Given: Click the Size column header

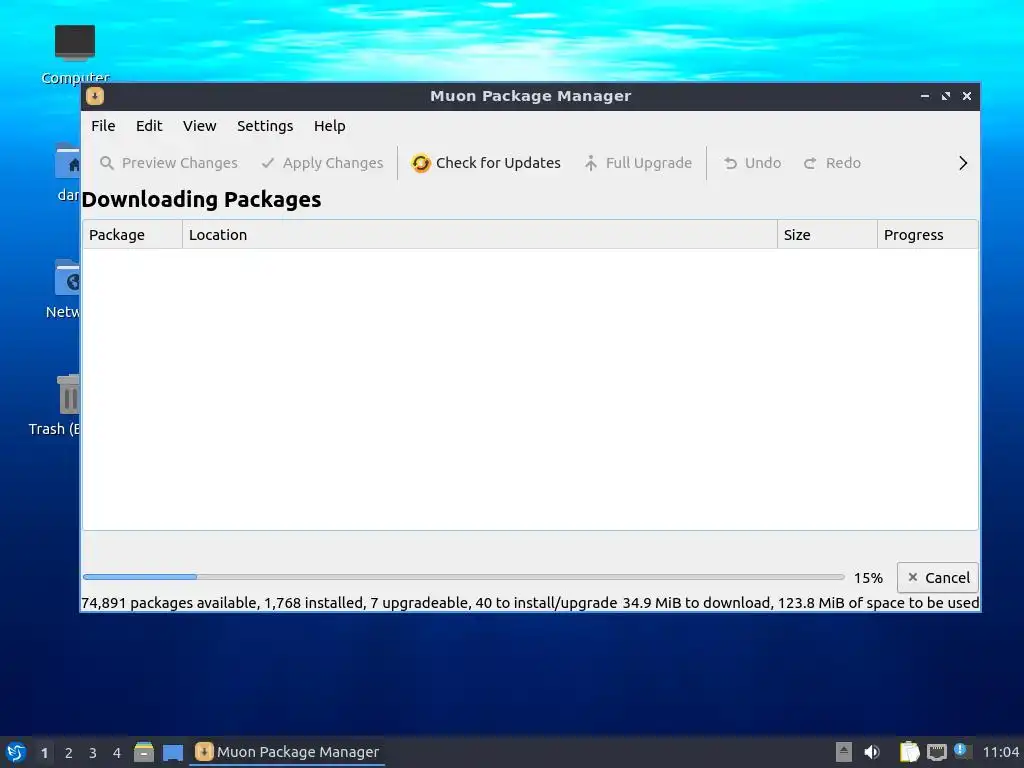Looking at the screenshot, I should tap(827, 235).
